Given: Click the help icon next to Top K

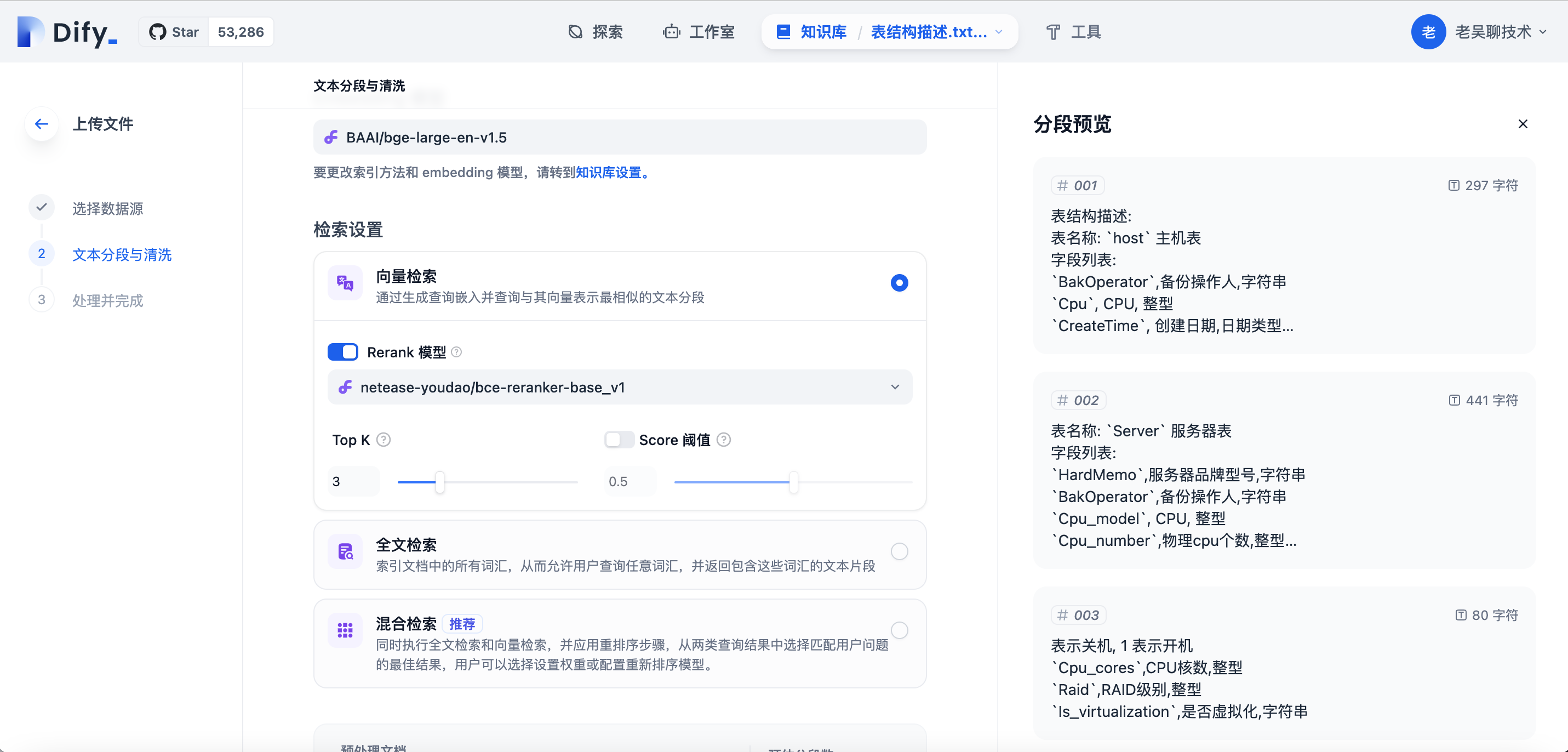Looking at the screenshot, I should click(384, 440).
